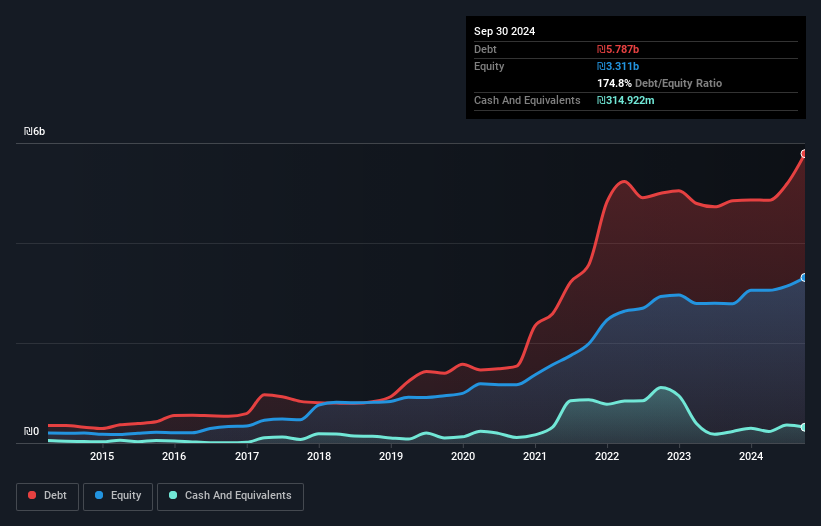Click the red Debt legend dot
This screenshot has width=821, height=526.
[32, 495]
